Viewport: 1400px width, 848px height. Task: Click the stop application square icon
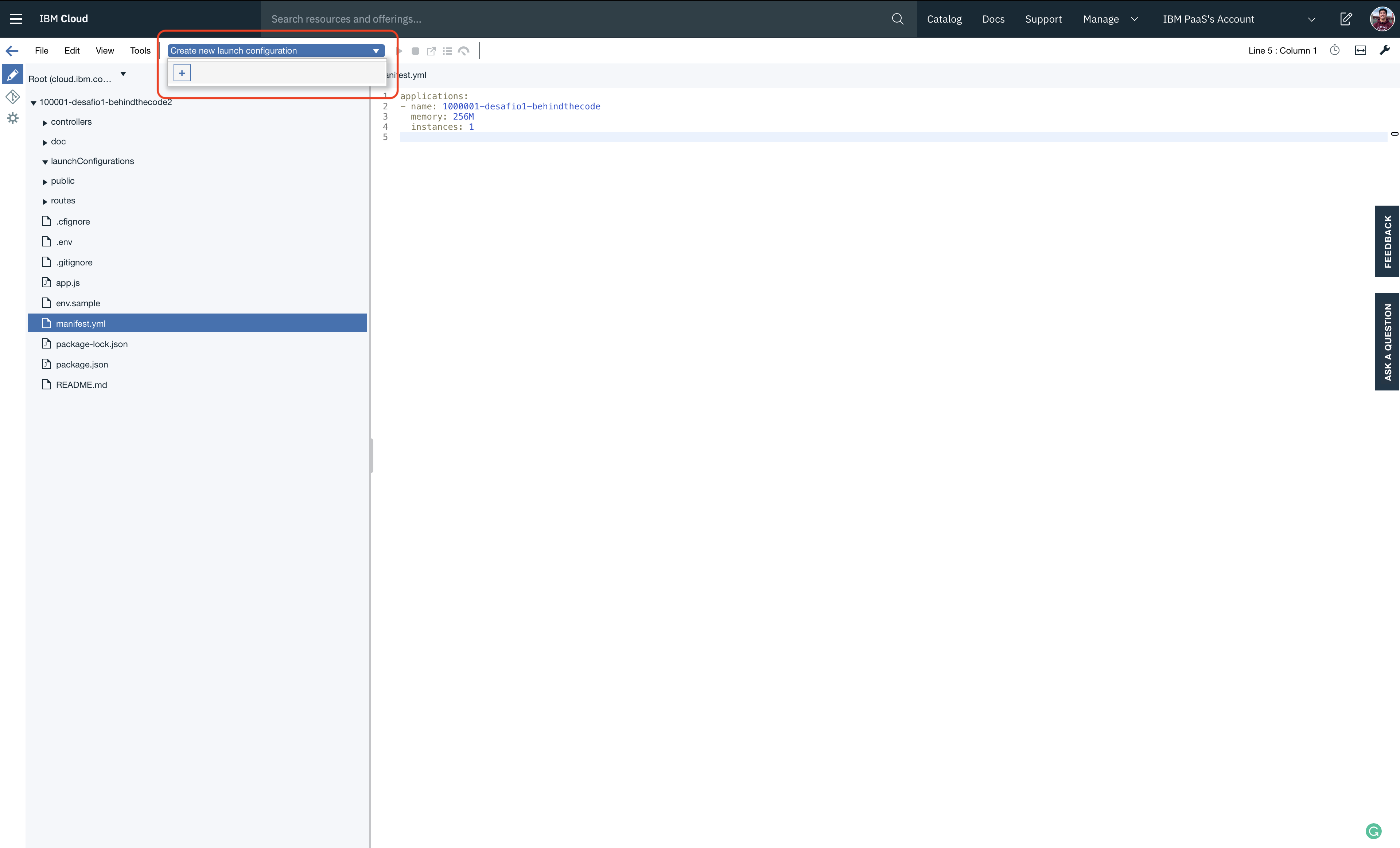click(x=415, y=51)
